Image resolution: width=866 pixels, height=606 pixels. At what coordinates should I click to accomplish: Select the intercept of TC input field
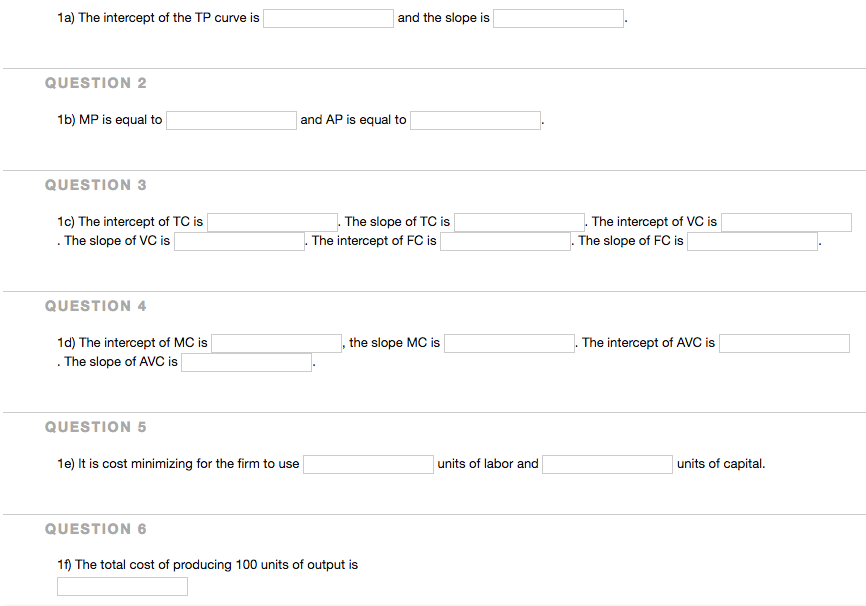point(272,222)
